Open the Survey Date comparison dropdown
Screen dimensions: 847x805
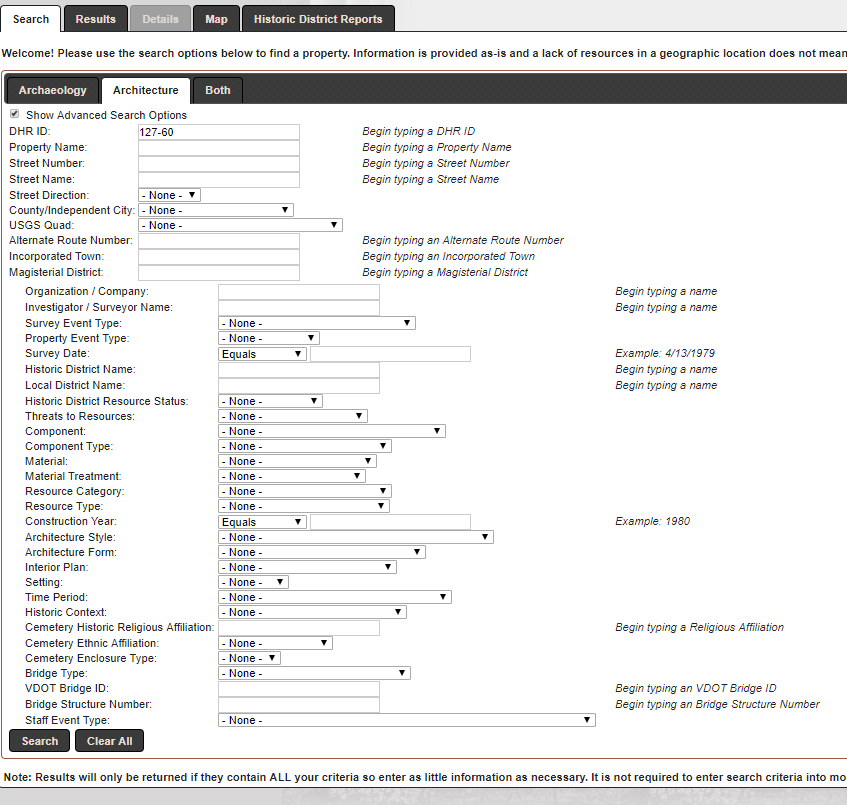(x=263, y=354)
